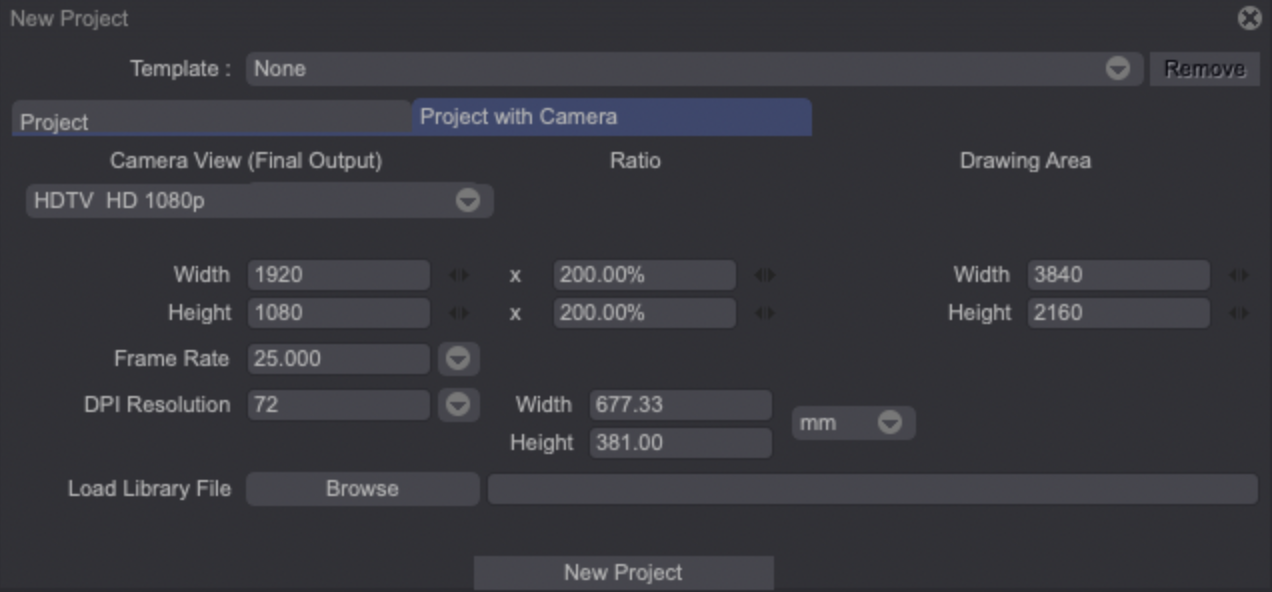1272x592 pixels.
Task: Open the mm units dropdown
Action: (889, 423)
